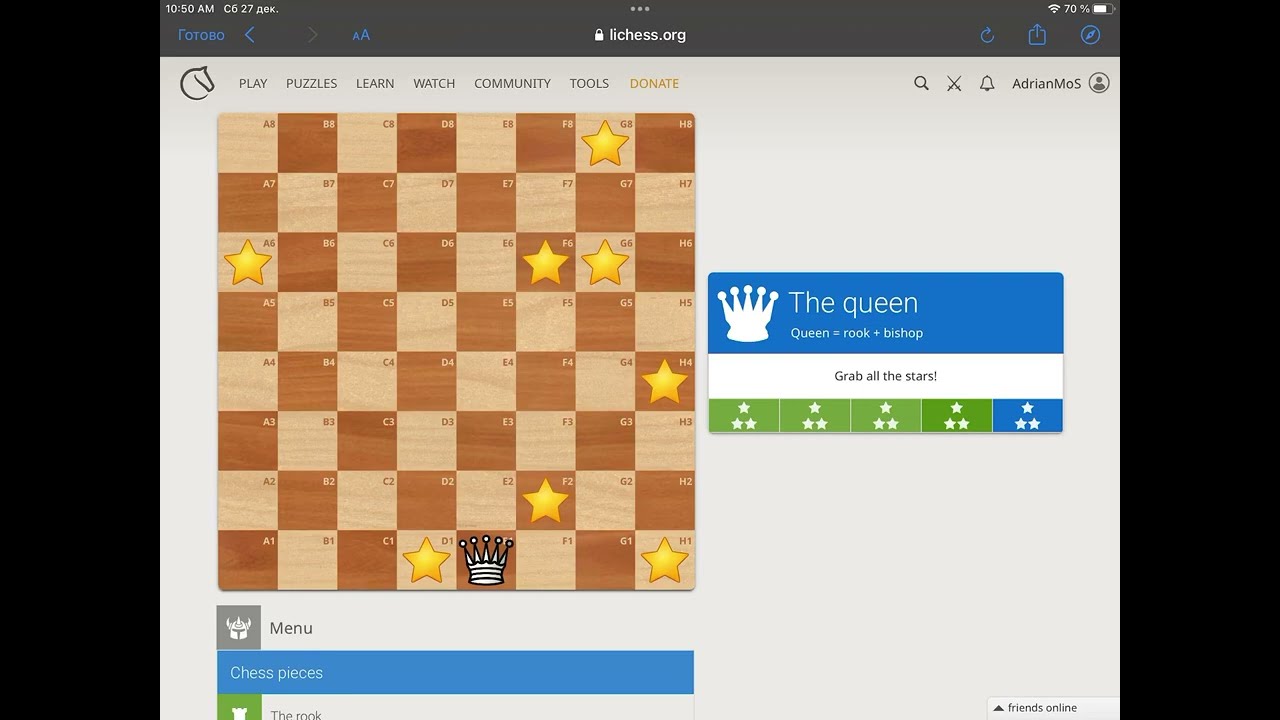1280x720 pixels.
Task: Select the white queen on E1
Action: [486, 560]
